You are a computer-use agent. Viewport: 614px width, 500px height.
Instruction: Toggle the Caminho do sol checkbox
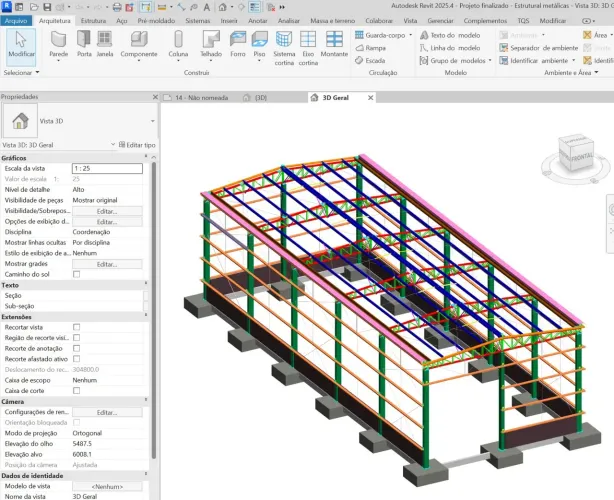(x=77, y=274)
